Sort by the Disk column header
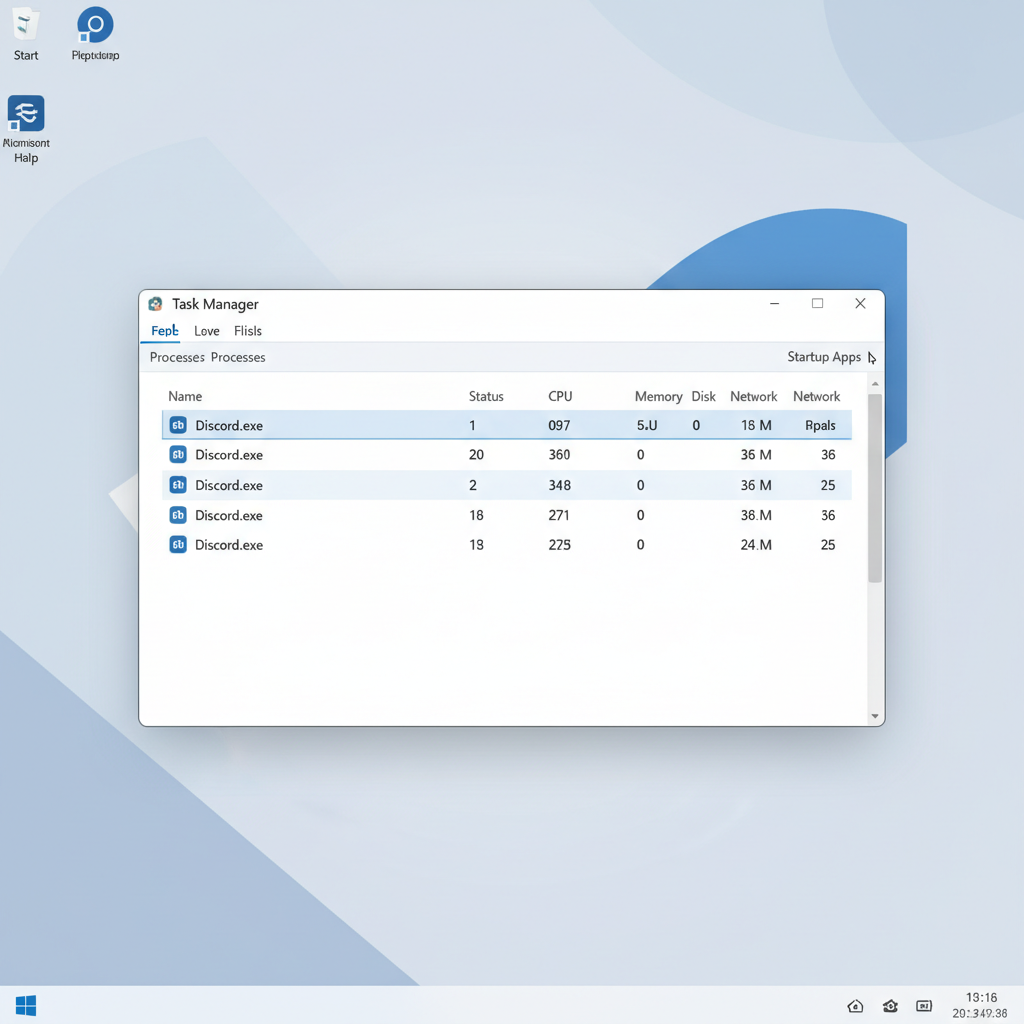Screen dimensions: 1024x1024 (703, 396)
